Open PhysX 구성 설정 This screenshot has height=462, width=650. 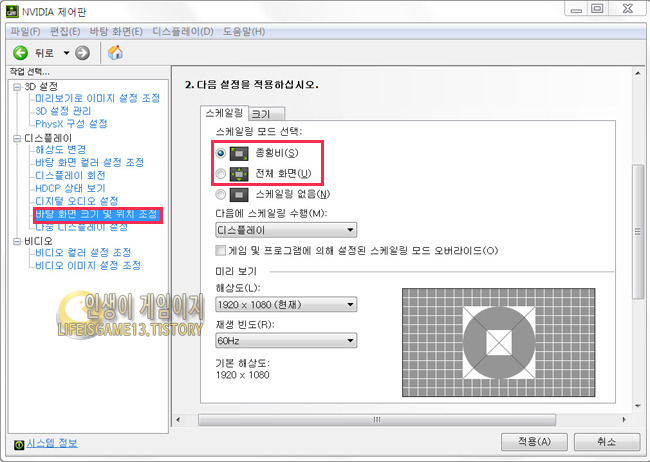click(x=71, y=124)
